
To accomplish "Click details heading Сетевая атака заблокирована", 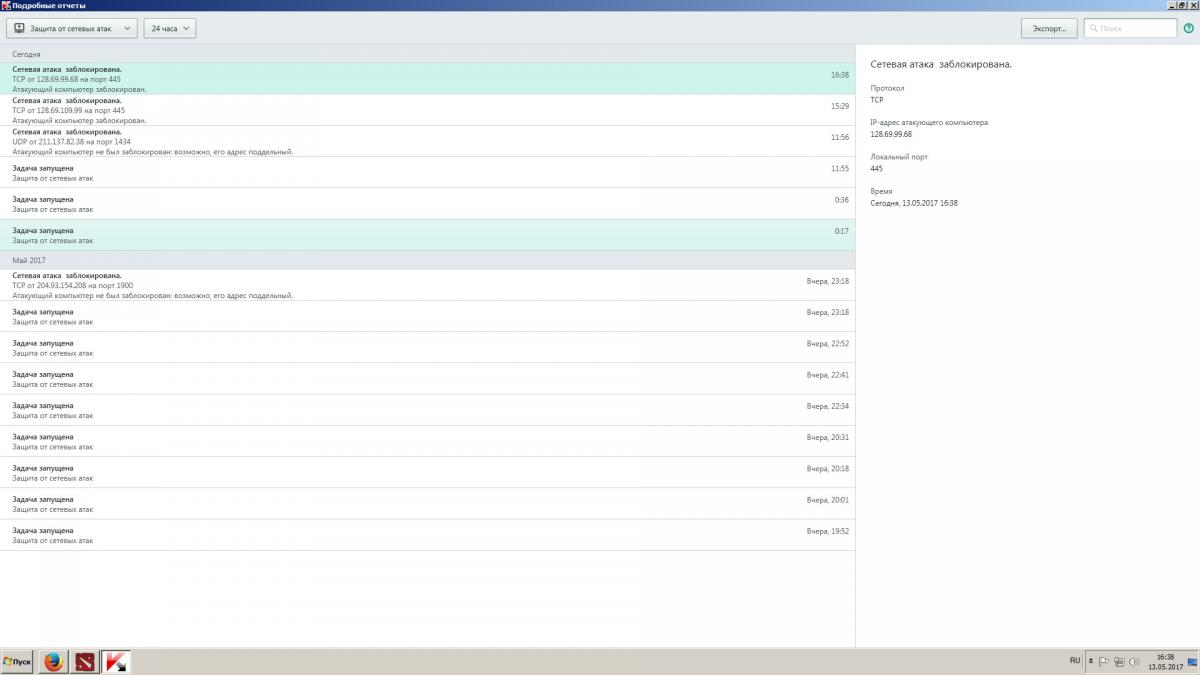I will pyautogui.click(x=941, y=64).
